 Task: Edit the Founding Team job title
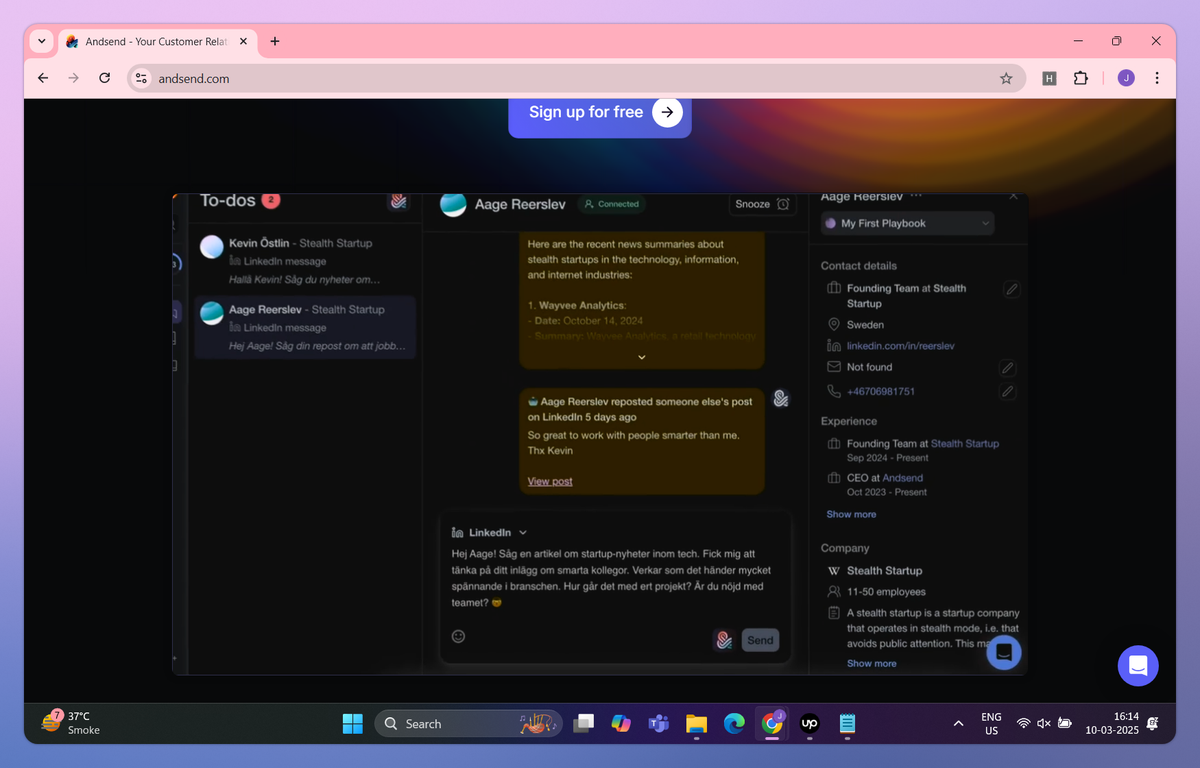[1011, 289]
